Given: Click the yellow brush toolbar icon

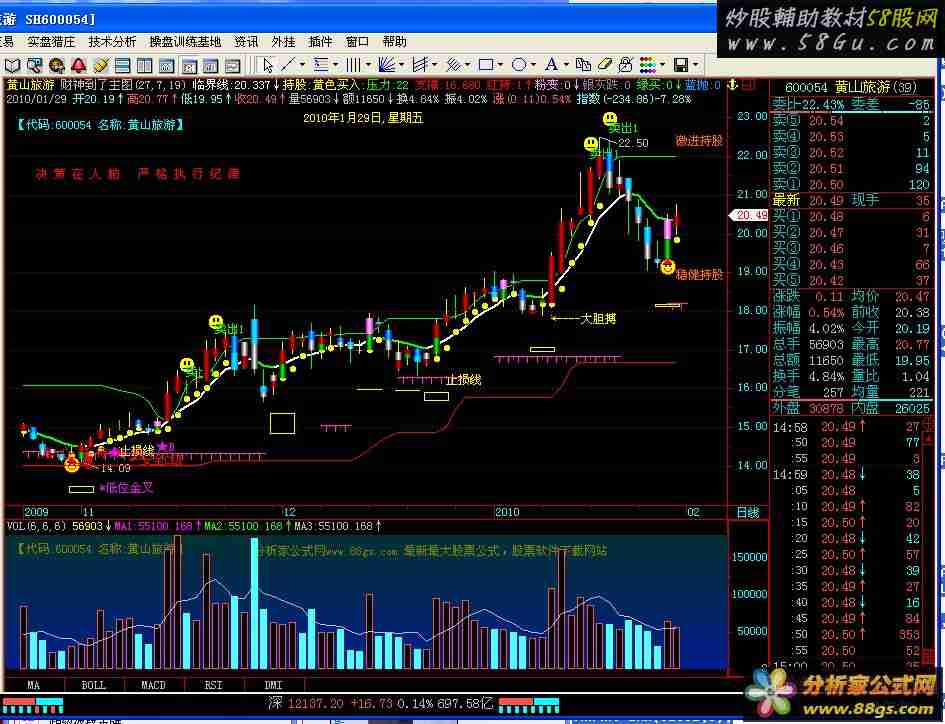Looking at the screenshot, I should click(x=101, y=65).
